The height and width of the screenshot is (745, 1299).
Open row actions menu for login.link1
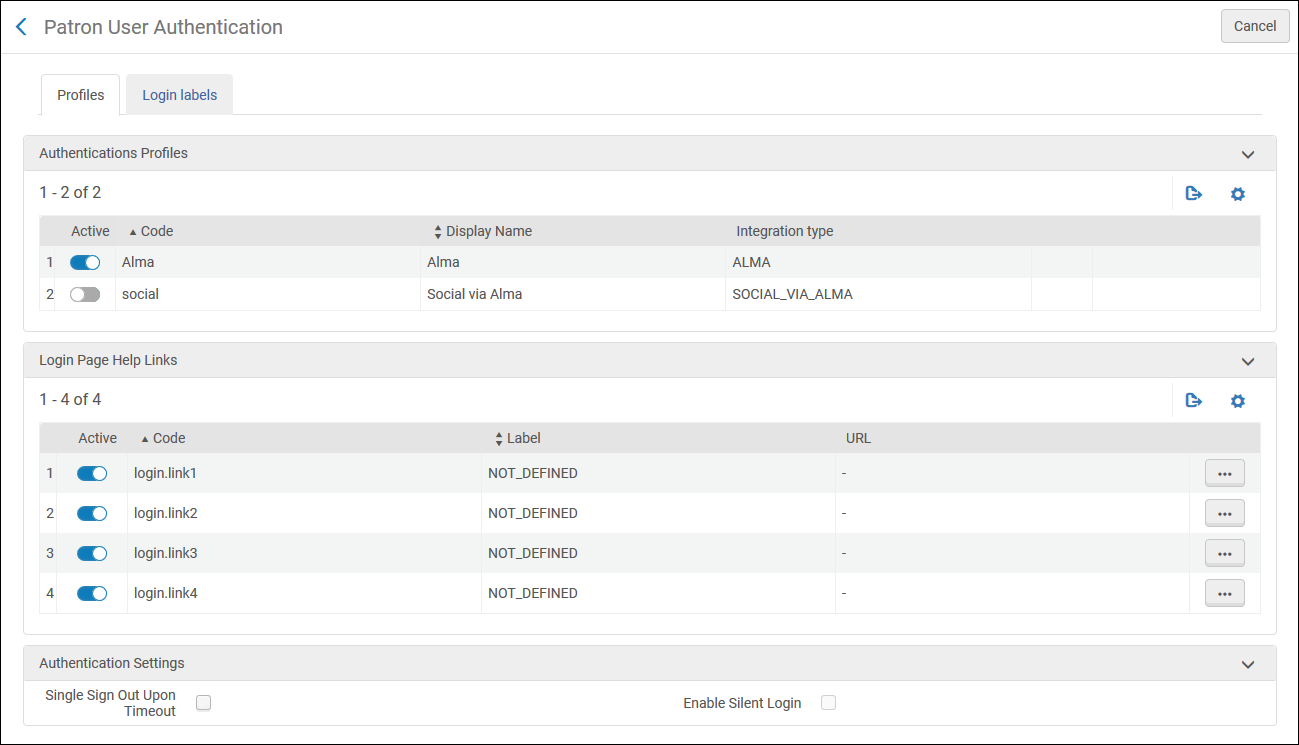pos(1225,473)
